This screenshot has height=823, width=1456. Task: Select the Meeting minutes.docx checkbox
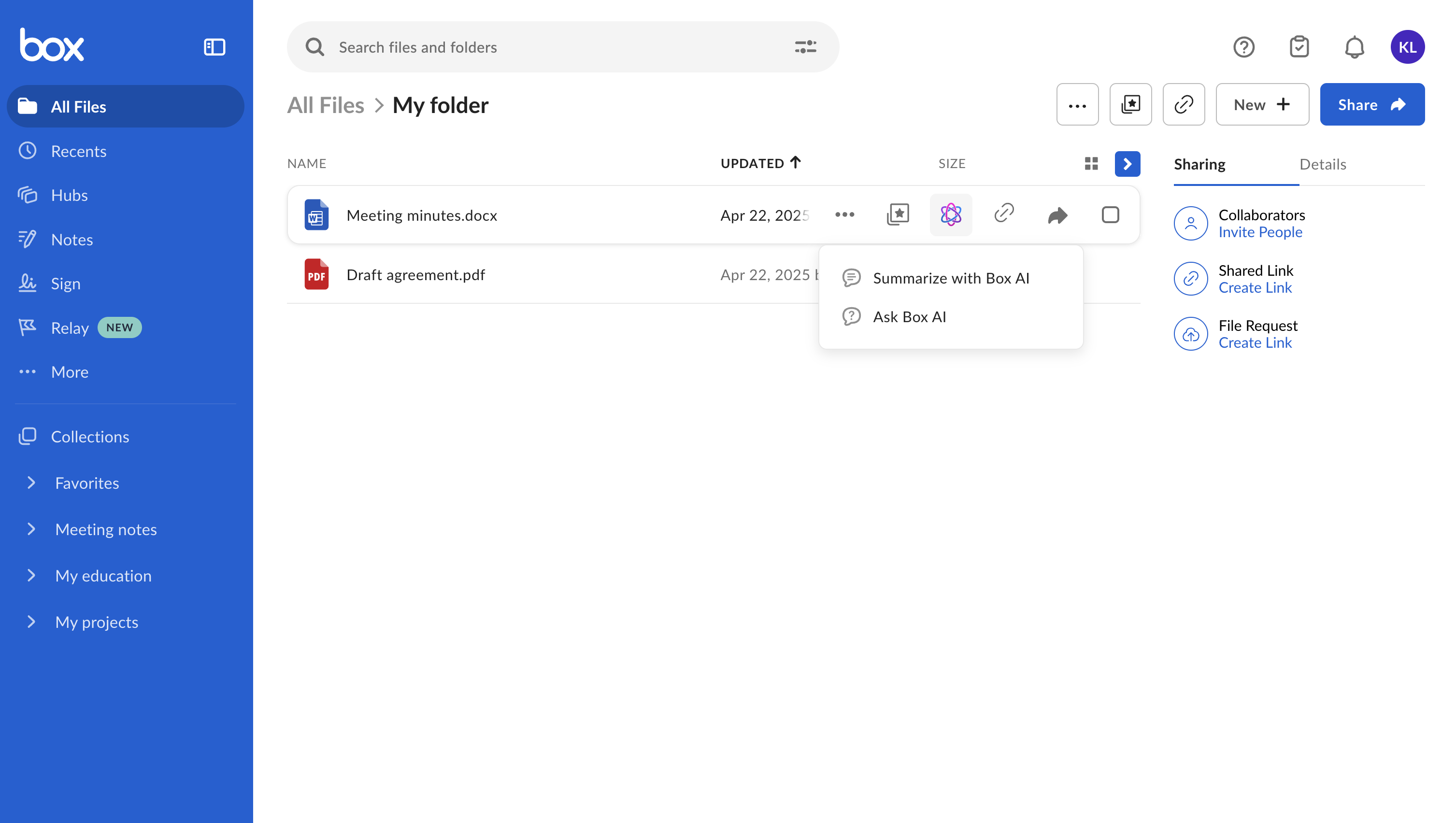click(x=1110, y=215)
